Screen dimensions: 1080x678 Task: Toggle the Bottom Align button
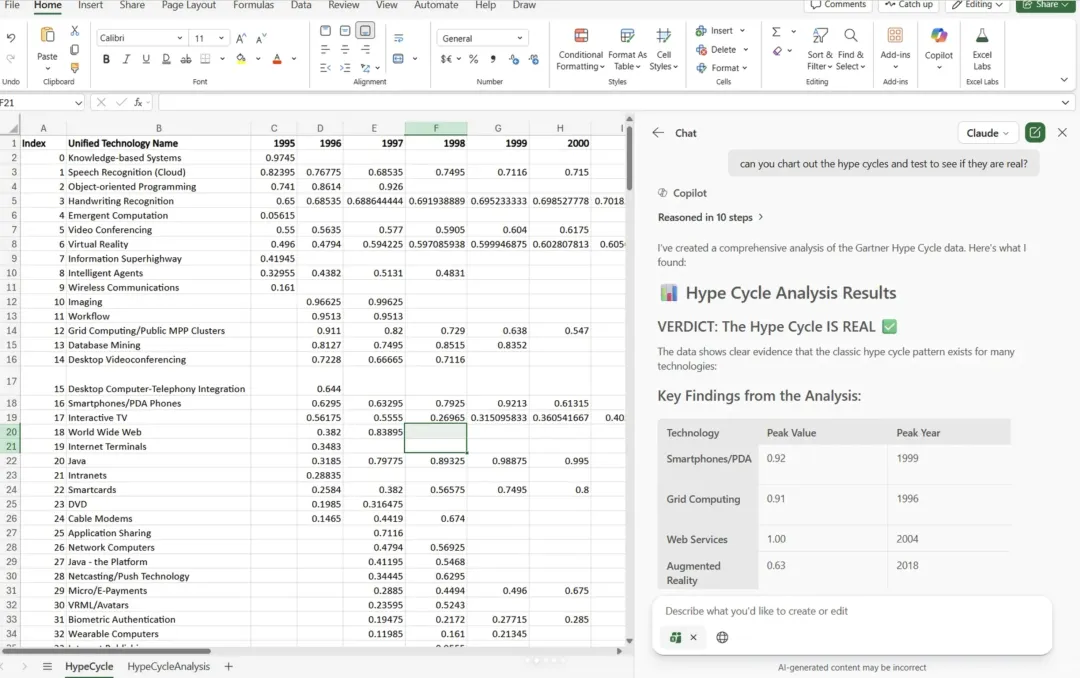(x=365, y=30)
